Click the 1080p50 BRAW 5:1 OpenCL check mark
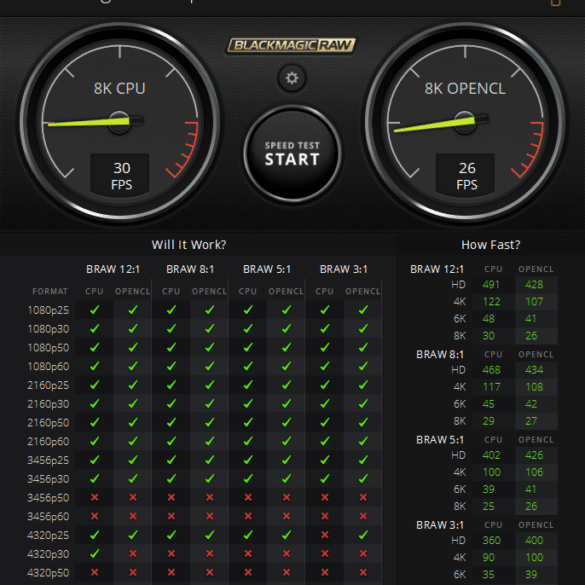The image size is (585, 585). [x=286, y=347]
